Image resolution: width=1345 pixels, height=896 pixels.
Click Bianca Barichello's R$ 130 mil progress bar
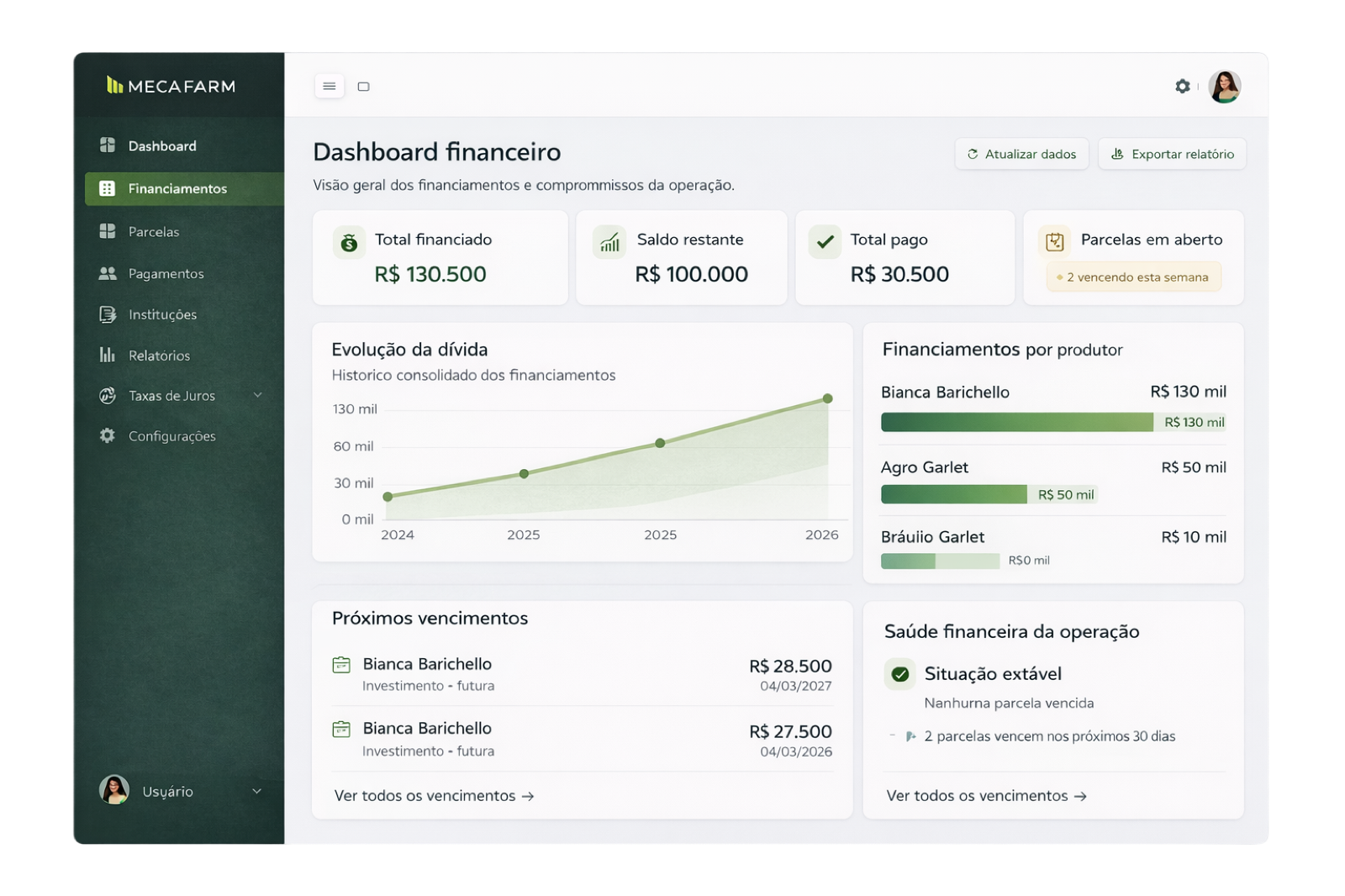[1053, 422]
